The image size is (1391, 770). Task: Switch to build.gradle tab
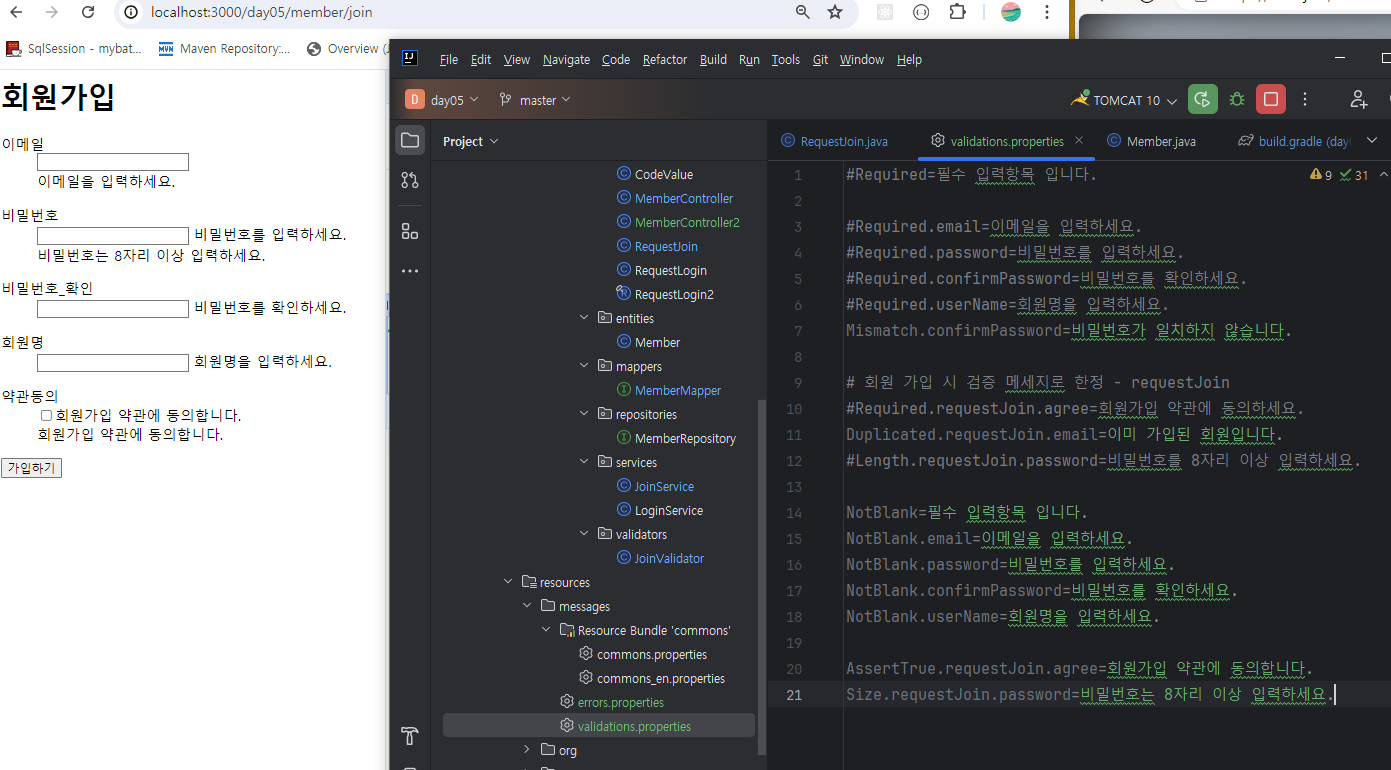[1295, 141]
